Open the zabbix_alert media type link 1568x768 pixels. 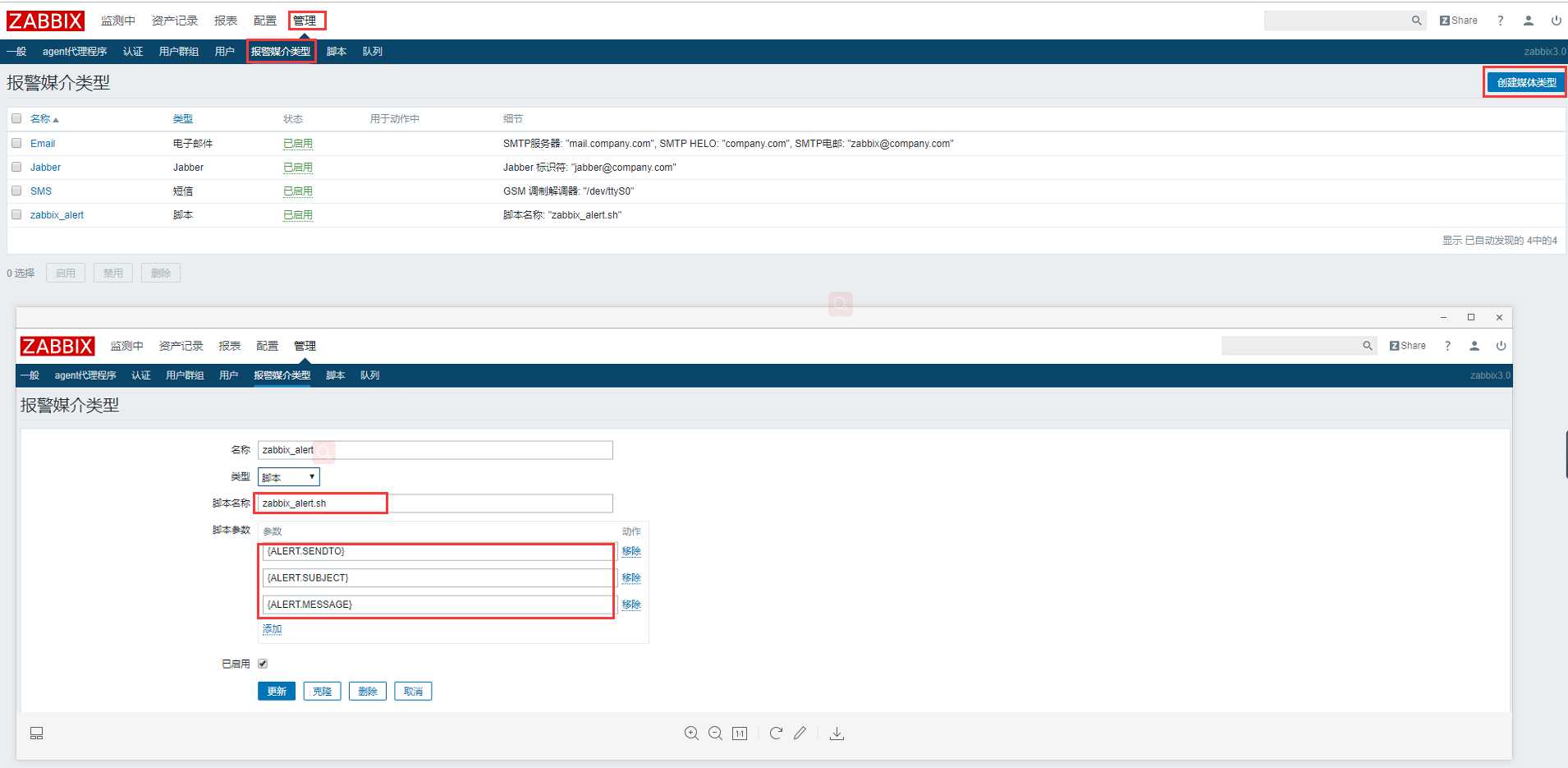tap(57, 215)
